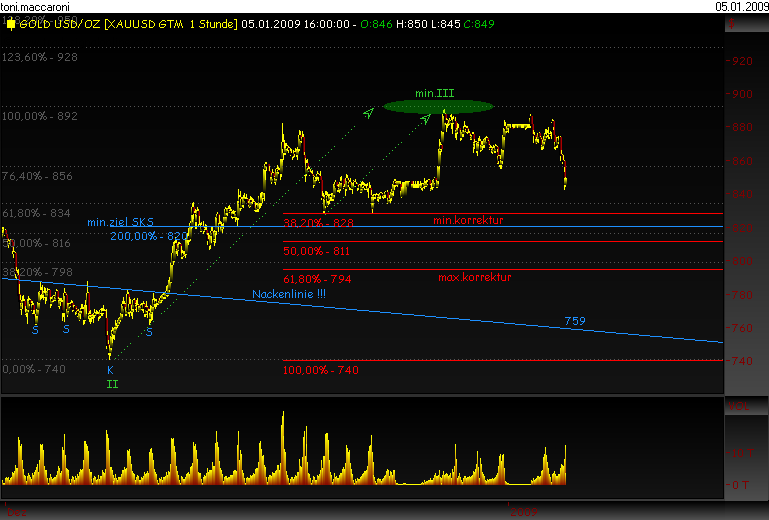Select the red min.korrektur label
The width and height of the screenshot is (769, 520).
tap(468, 219)
